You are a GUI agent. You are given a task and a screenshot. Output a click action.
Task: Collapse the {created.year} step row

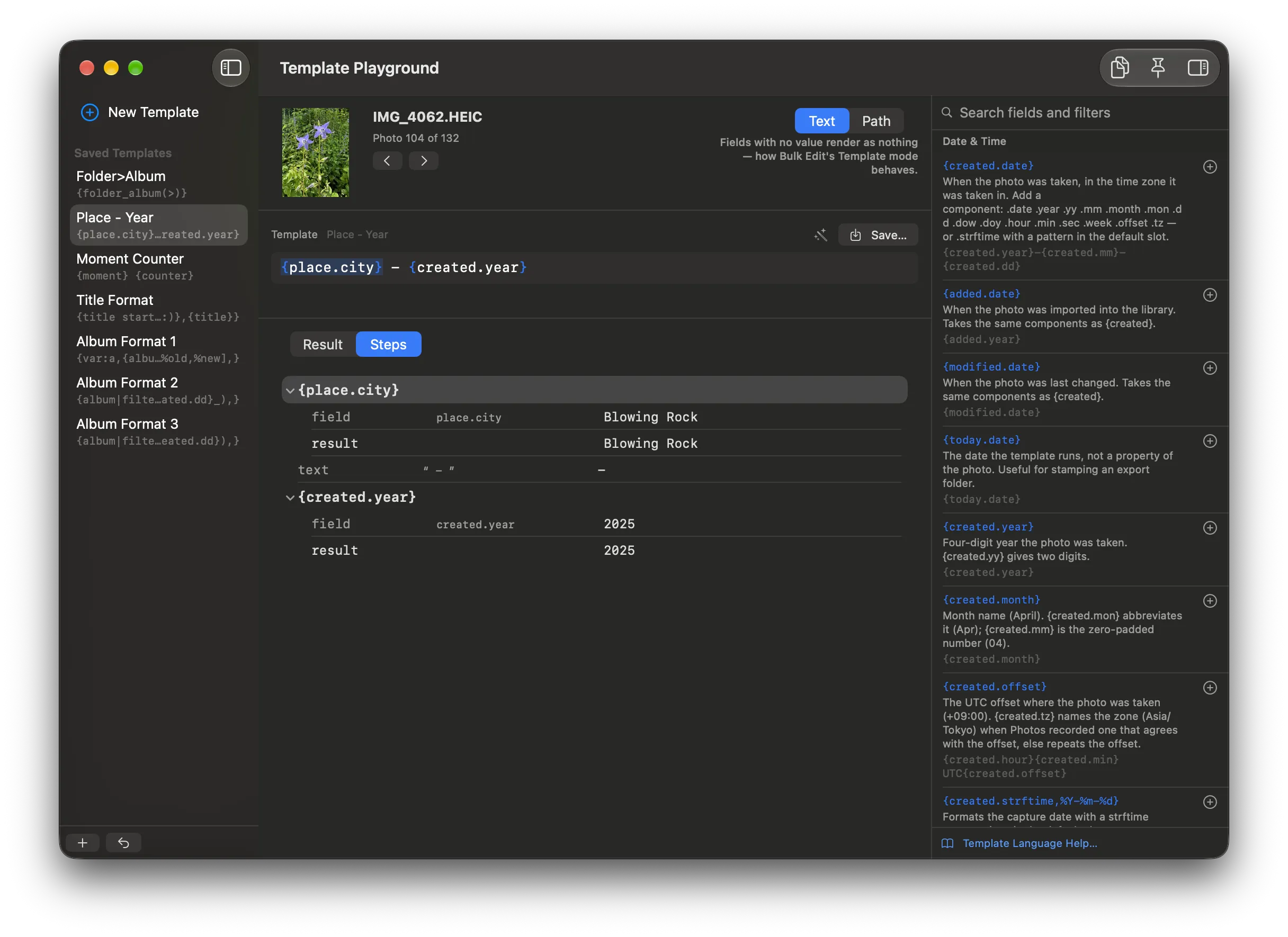290,498
